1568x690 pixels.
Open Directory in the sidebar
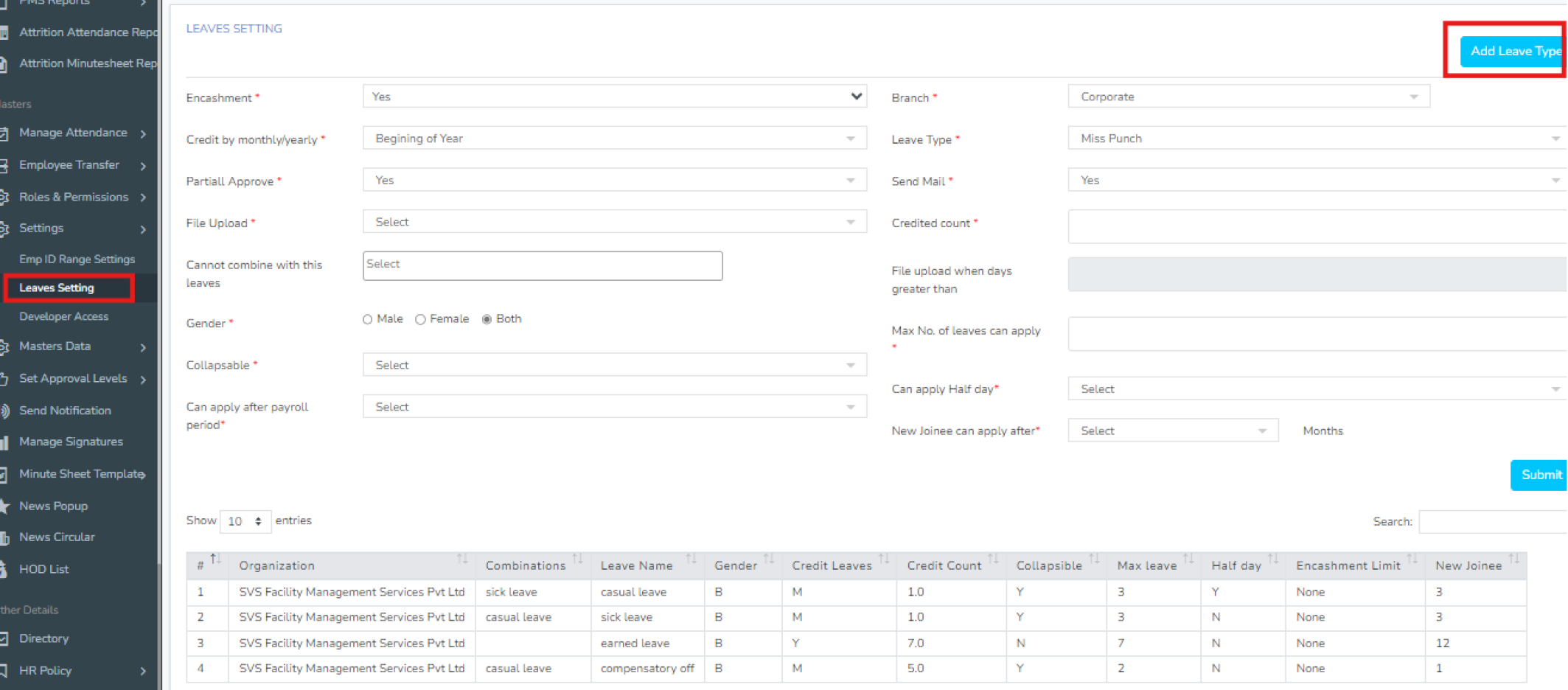(43, 638)
